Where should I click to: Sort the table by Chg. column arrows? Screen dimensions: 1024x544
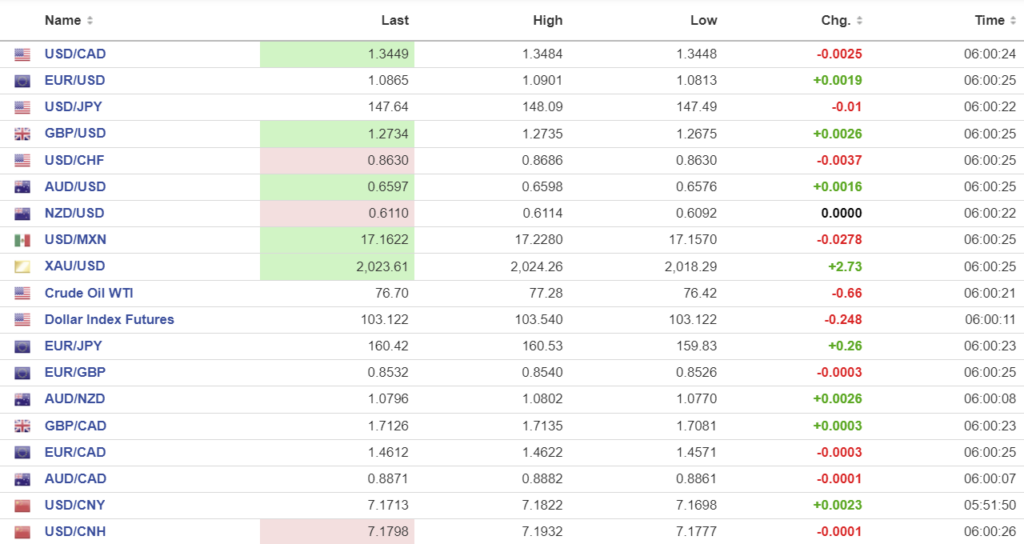tap(860, 21)
